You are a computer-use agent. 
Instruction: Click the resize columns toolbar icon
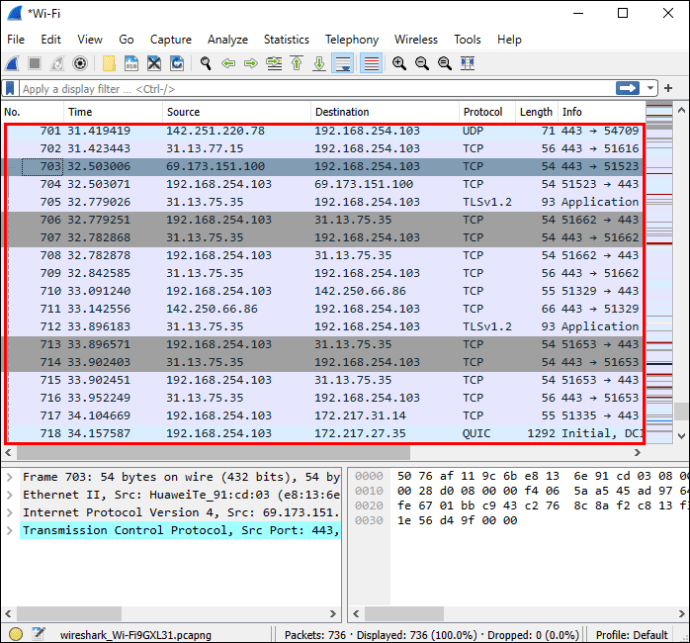(x=465, y=63)
